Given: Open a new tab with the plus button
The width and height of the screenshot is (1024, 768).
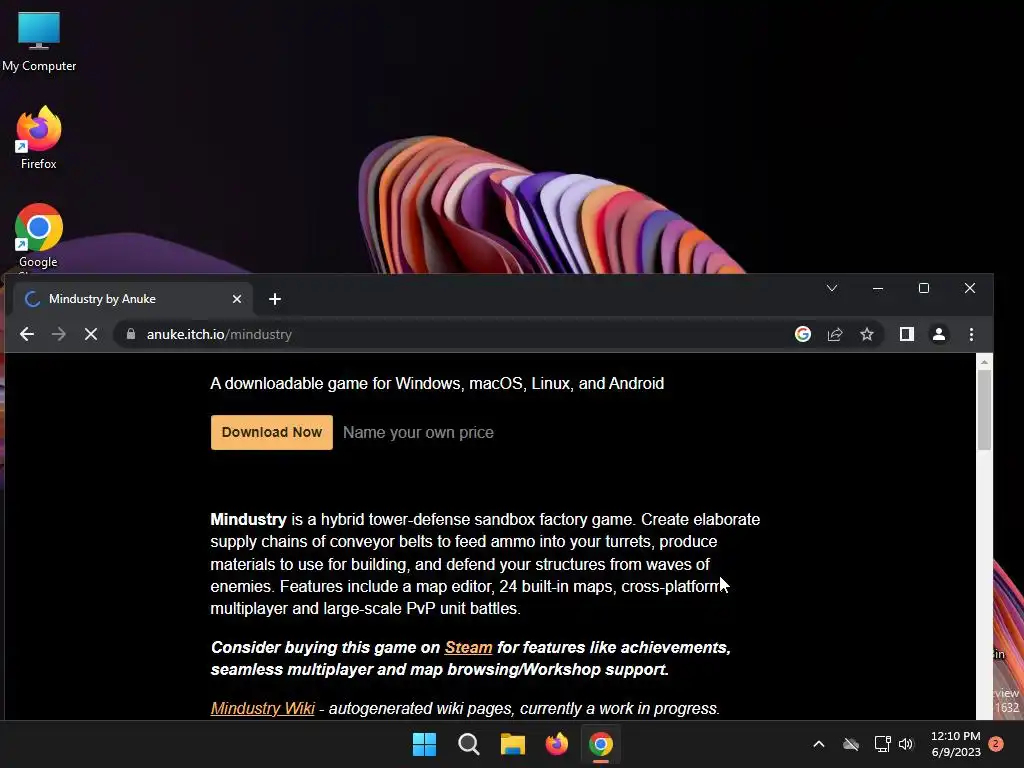Looking at the screenshot, I should point(275,299).
